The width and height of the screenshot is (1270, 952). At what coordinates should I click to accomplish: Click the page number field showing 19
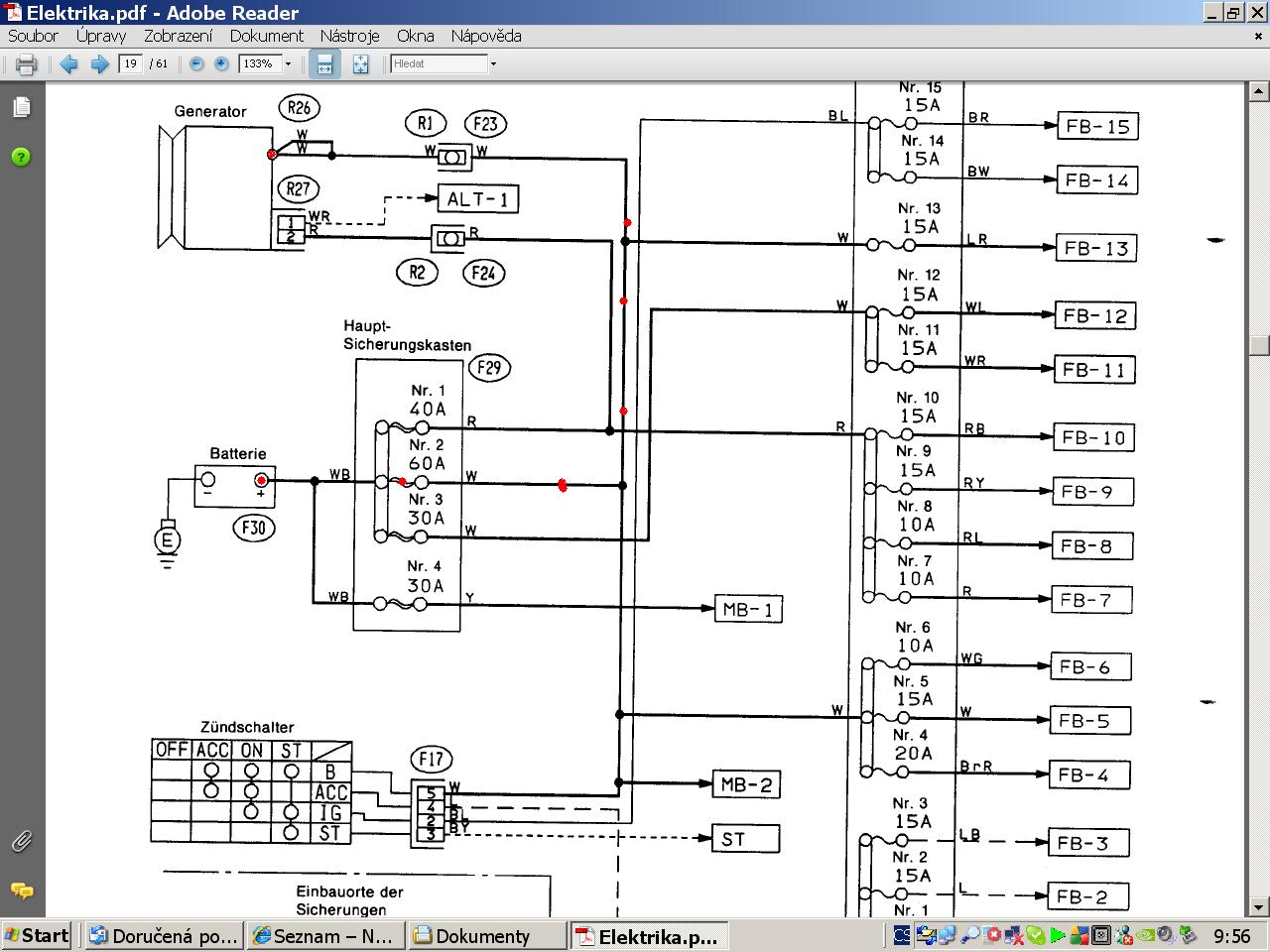tap(131, 63)
